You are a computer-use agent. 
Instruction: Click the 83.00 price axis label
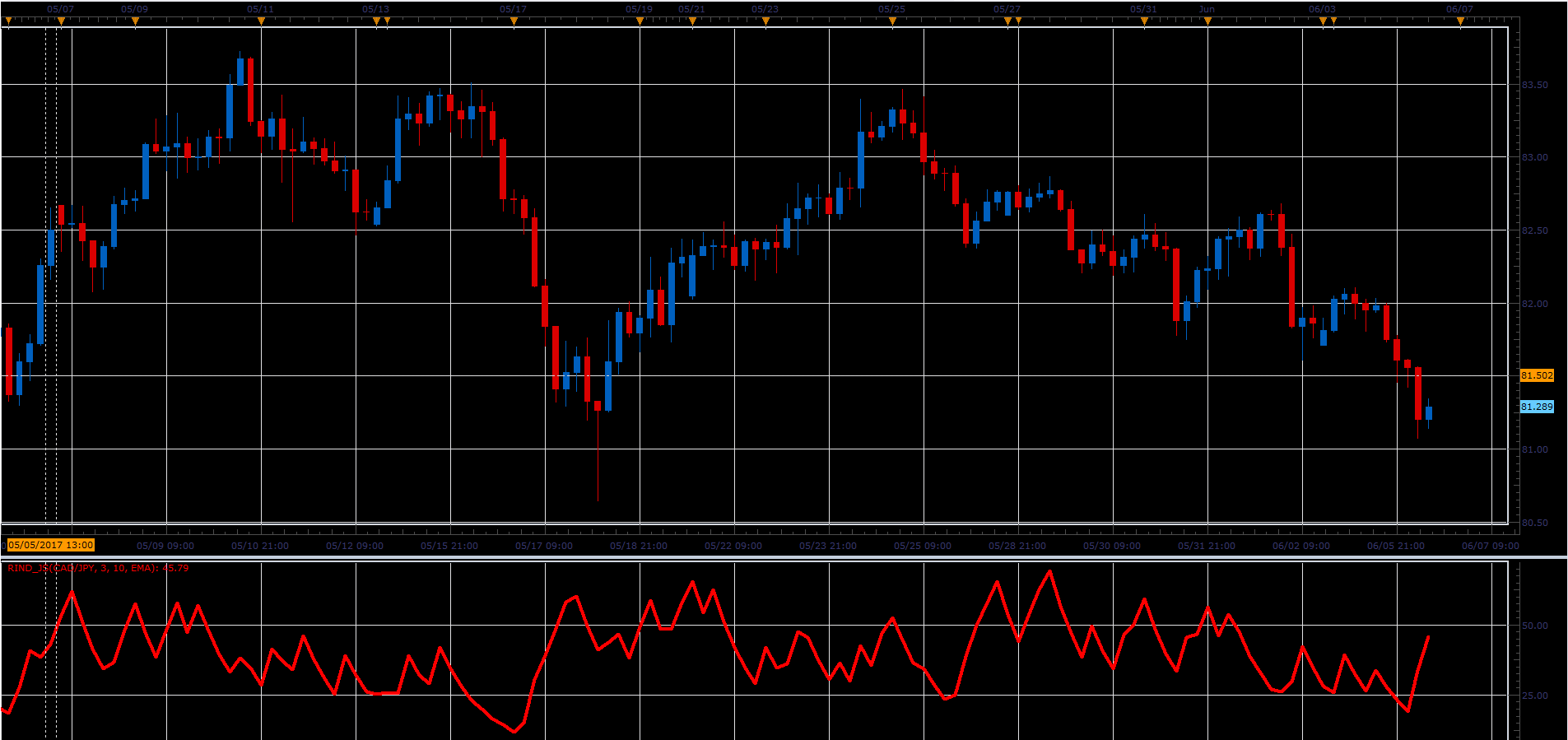coord(1534,157)
